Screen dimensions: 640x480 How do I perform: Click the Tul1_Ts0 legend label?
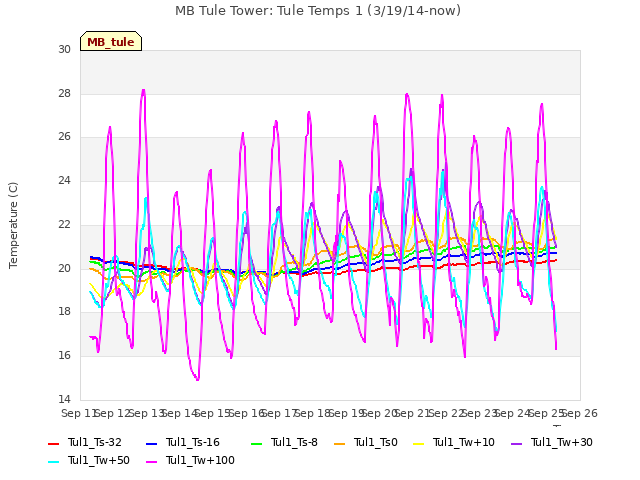pyautogui.click(x=376, y=442)
